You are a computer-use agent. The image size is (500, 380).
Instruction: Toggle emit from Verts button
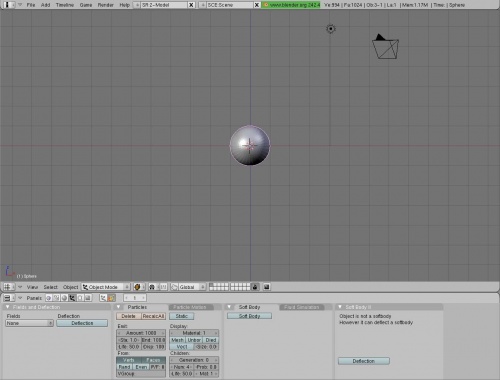click(x=128, y=360)
